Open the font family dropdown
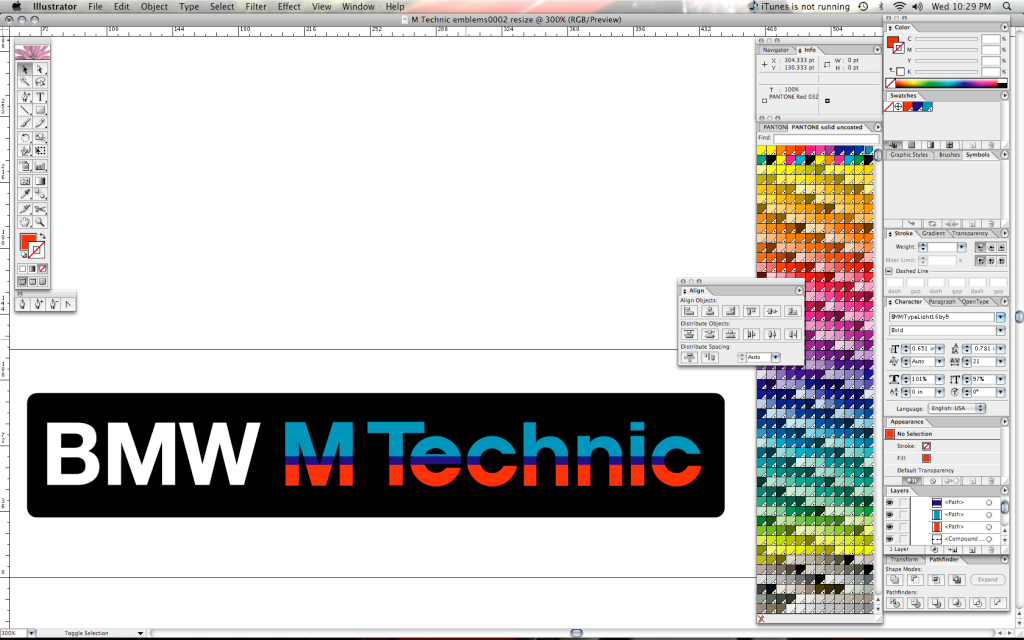Image resolution: width=1024 pixels, height=640 pixels. tap(1000, 317)
